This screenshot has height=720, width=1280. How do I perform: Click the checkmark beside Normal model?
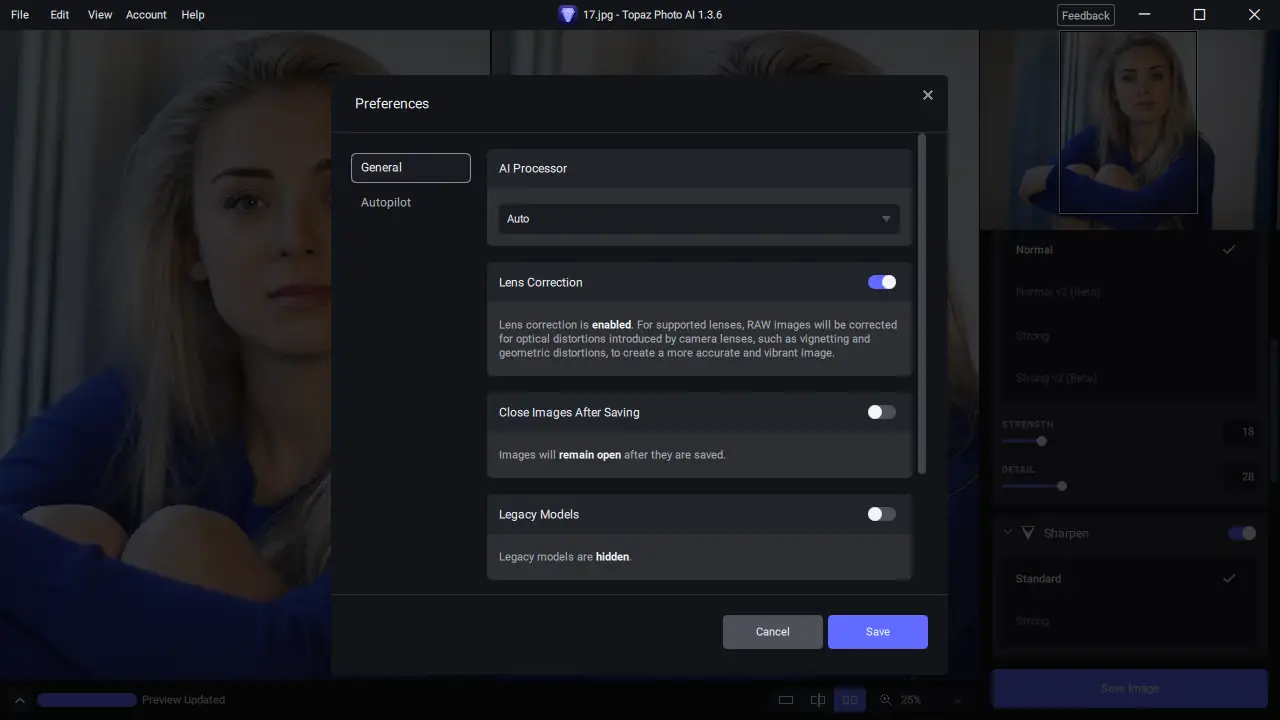pos(1229,249)
